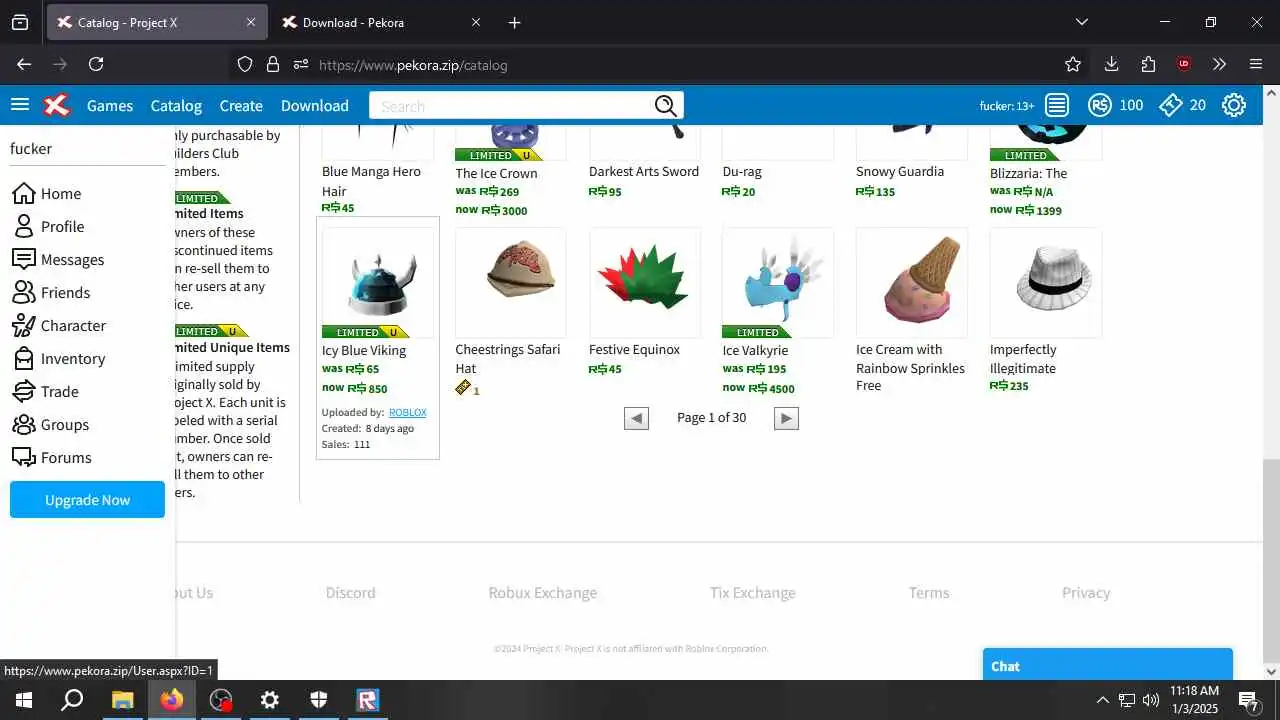This screenshot has width=1280, height=720.
Task: Show hidden system tray icons
Action: 1102,700
